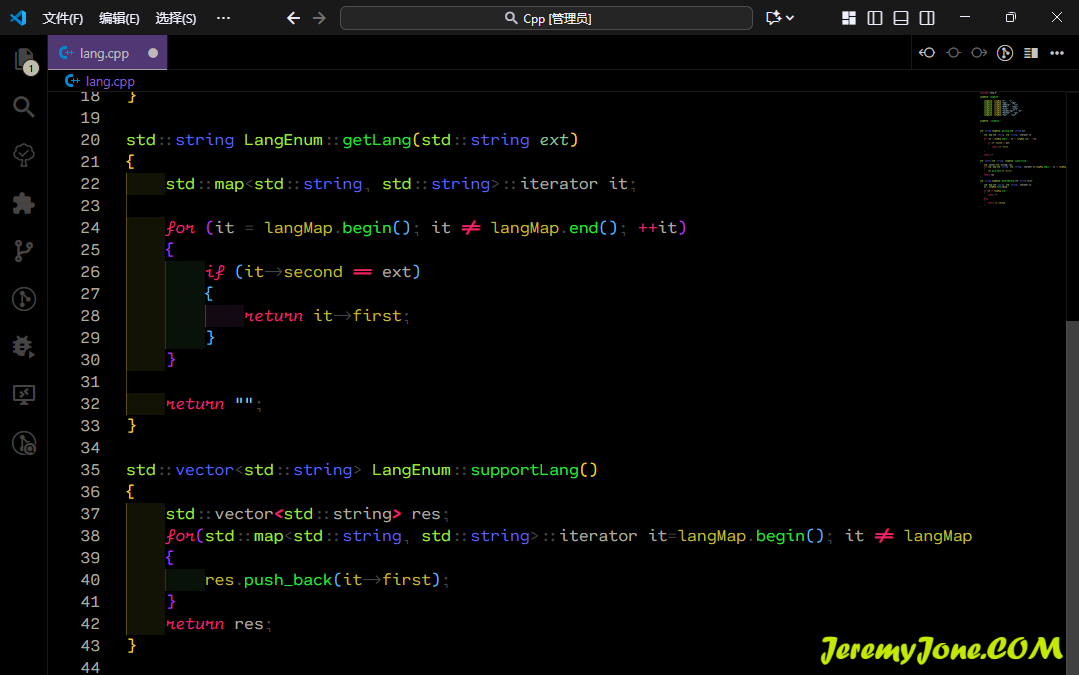Open the Remote Explorer monitor icon
The image size is (1079, 675).
pos(24,395)
